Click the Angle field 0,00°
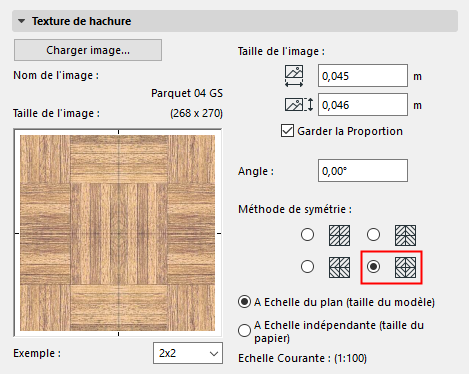Image resolution: width=469 pixels, height=374 pixels. pyautogui.click(x=363, y=171)
